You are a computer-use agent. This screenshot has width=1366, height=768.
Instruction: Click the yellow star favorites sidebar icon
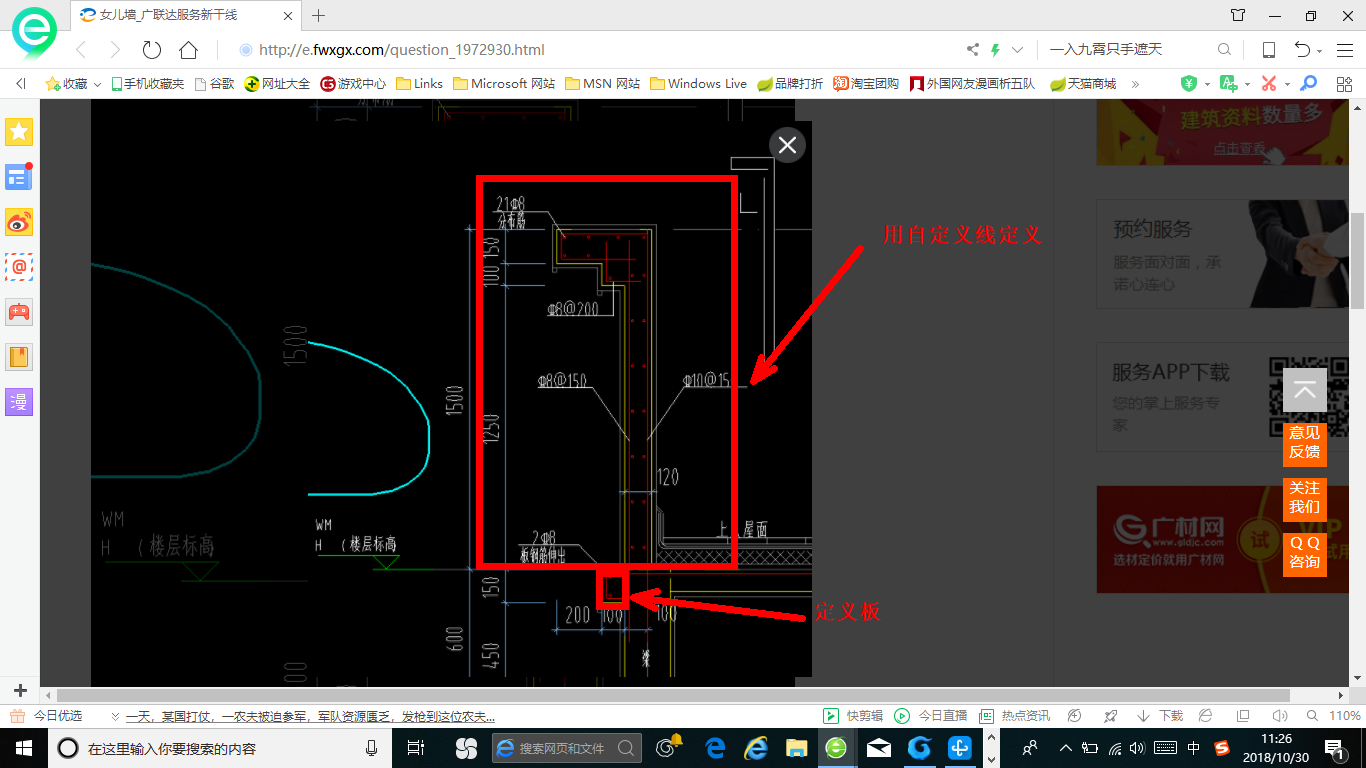19,131
